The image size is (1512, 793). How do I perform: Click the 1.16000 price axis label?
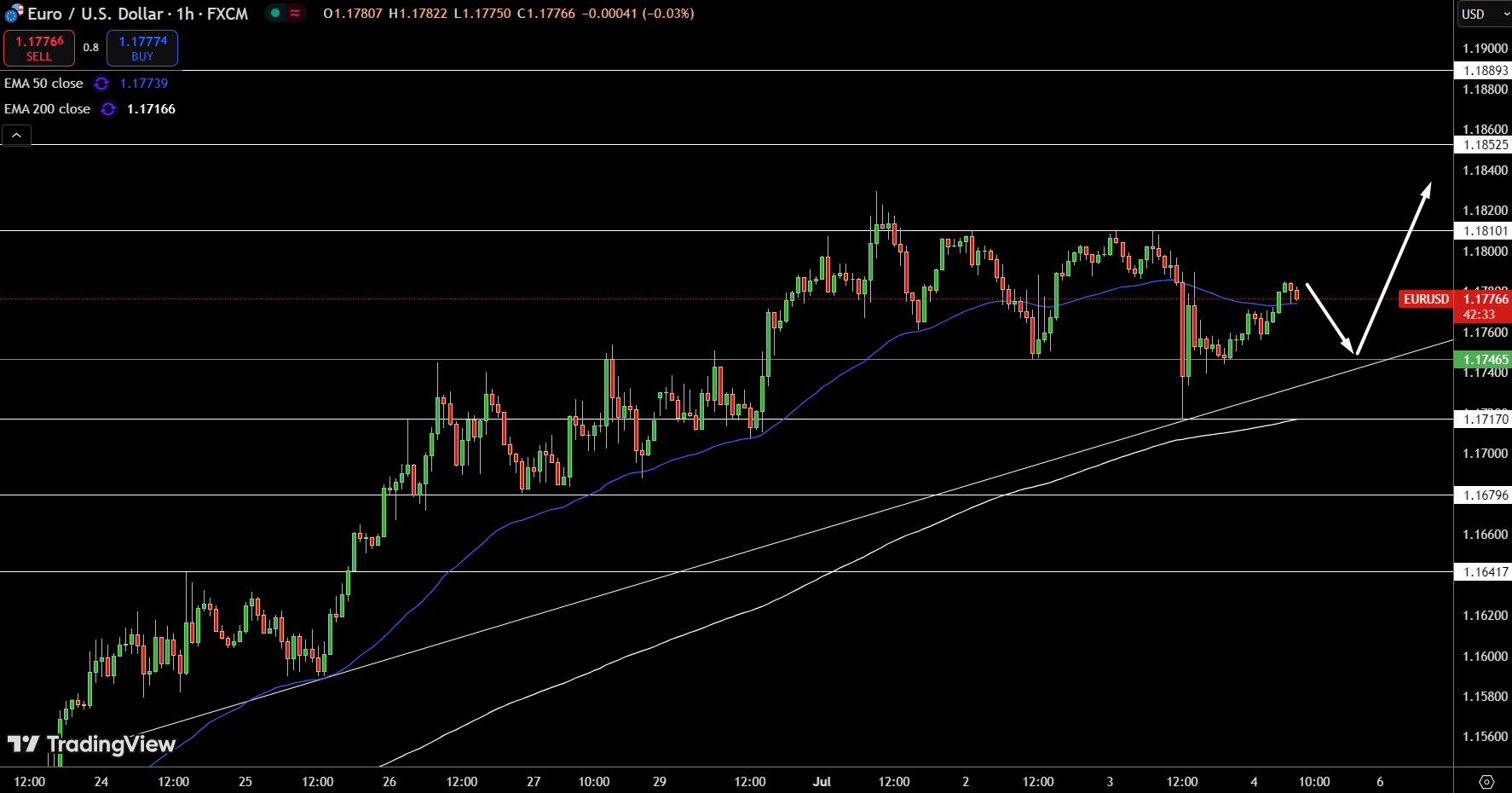(x=1485, y=657)
